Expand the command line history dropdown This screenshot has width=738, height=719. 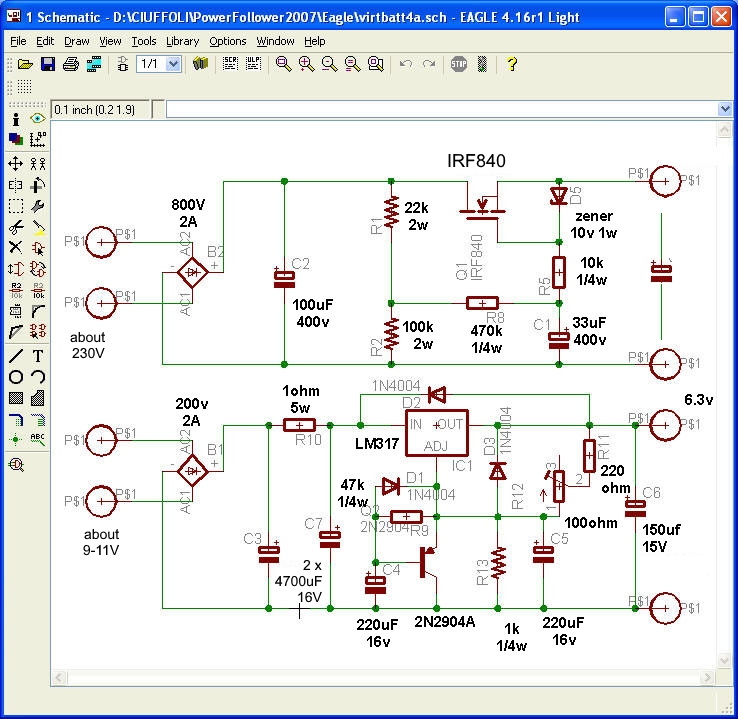[x=725, y=109]
